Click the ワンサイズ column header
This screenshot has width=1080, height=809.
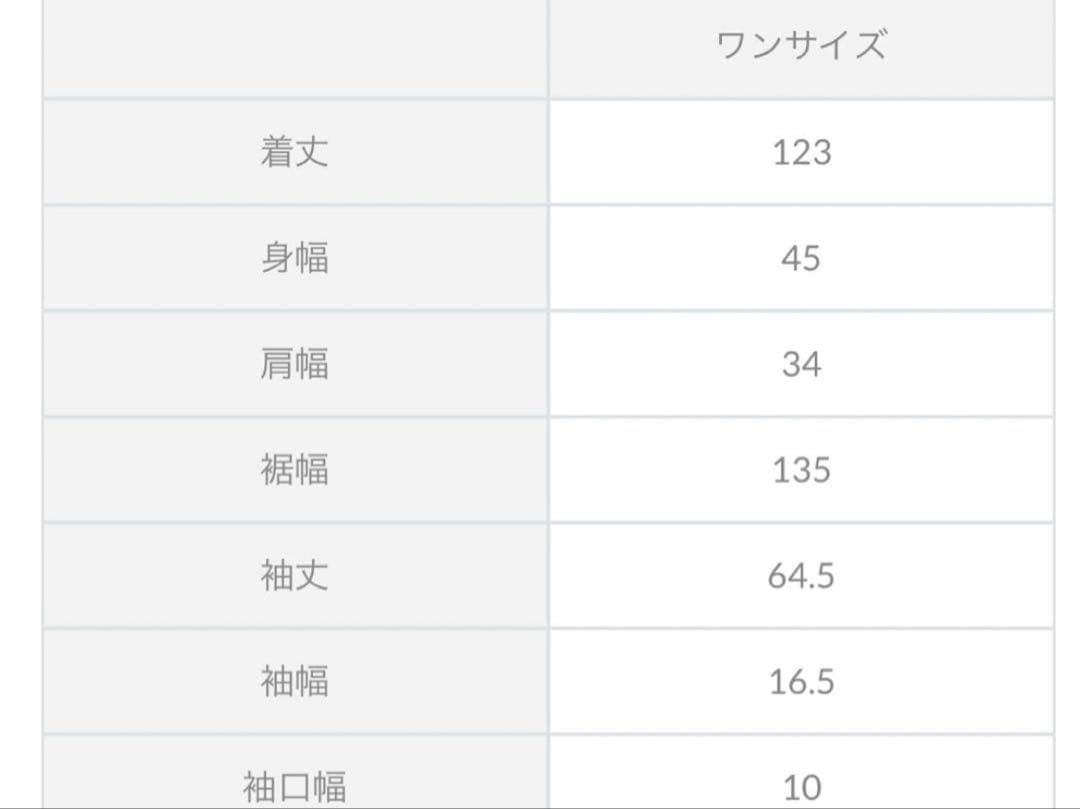click(x=801, y=45)
